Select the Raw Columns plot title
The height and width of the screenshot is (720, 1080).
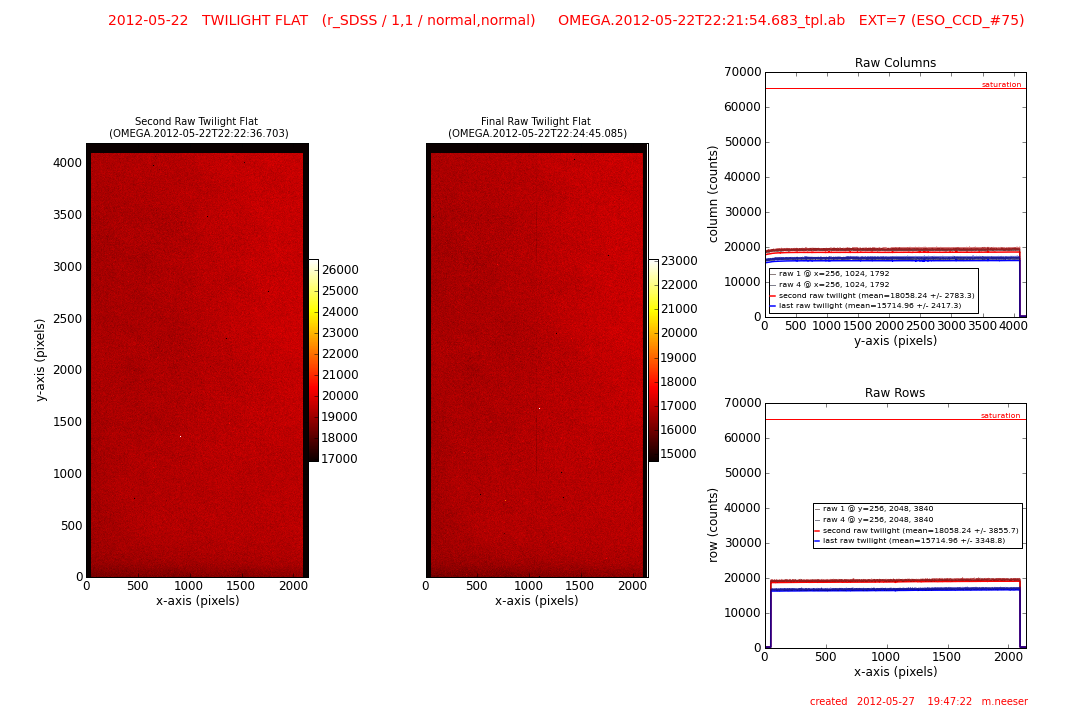(895, 63)
